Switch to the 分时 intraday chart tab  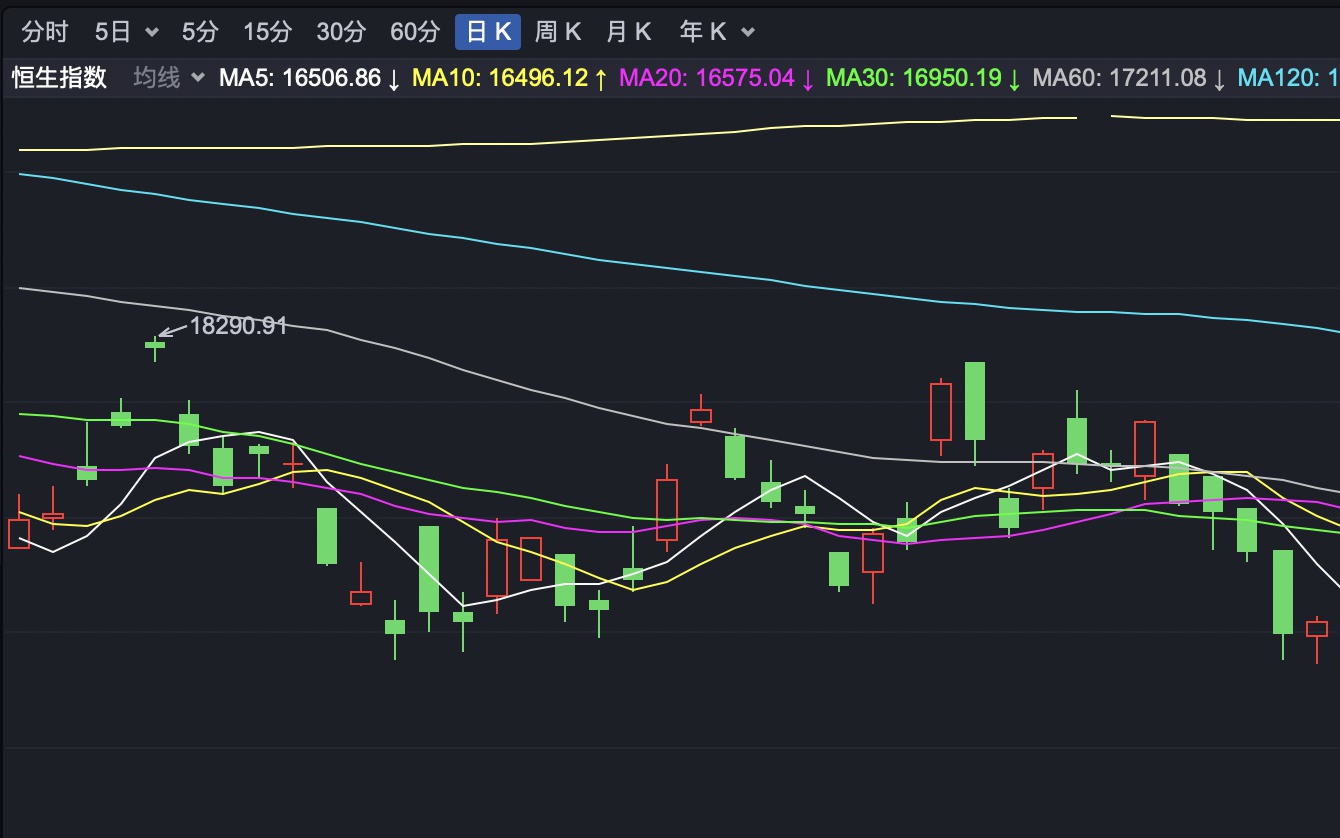pyautogui.click(x=45, y=32)
